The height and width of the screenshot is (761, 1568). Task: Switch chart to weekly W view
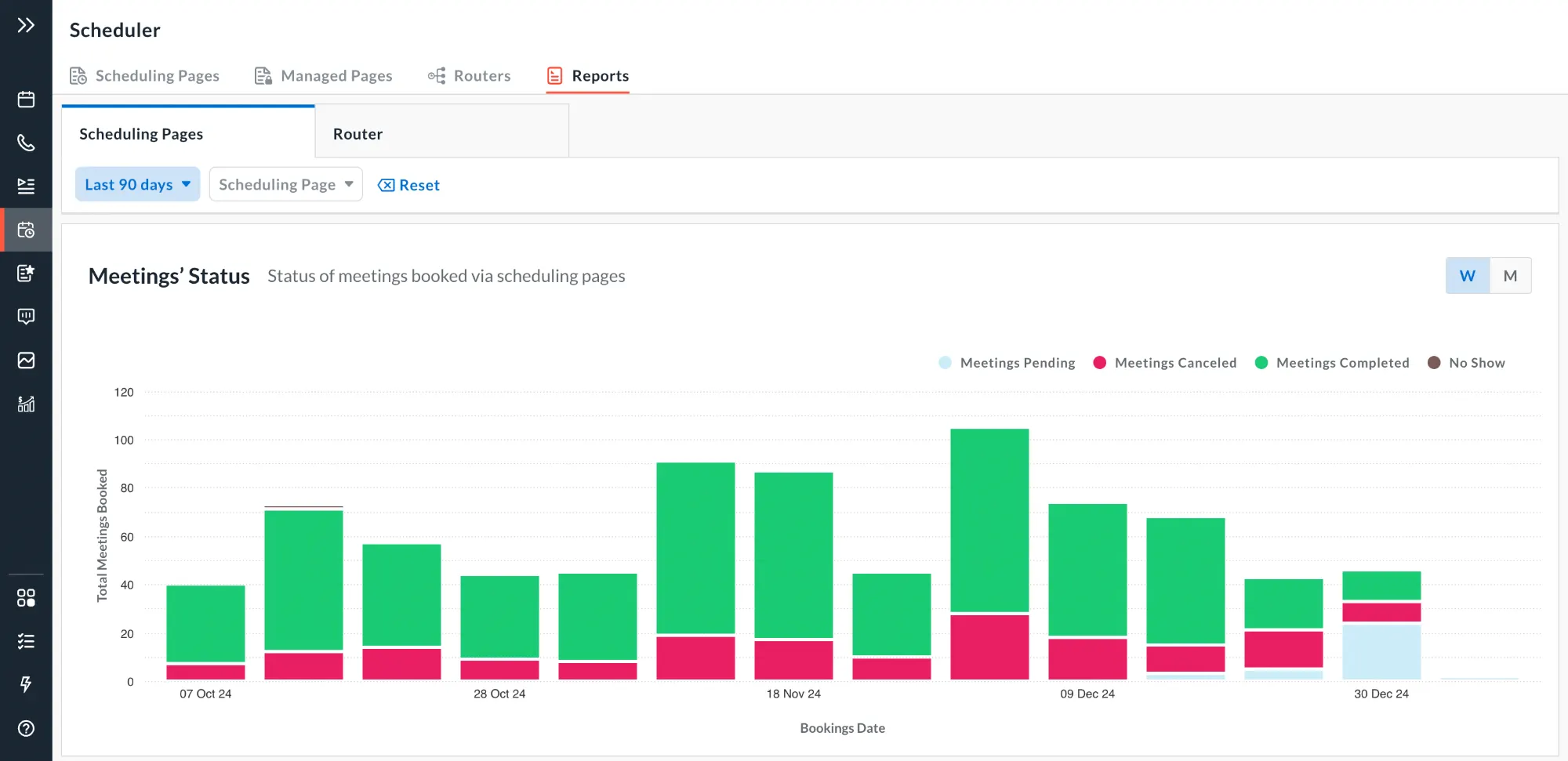pos(1468,276)
